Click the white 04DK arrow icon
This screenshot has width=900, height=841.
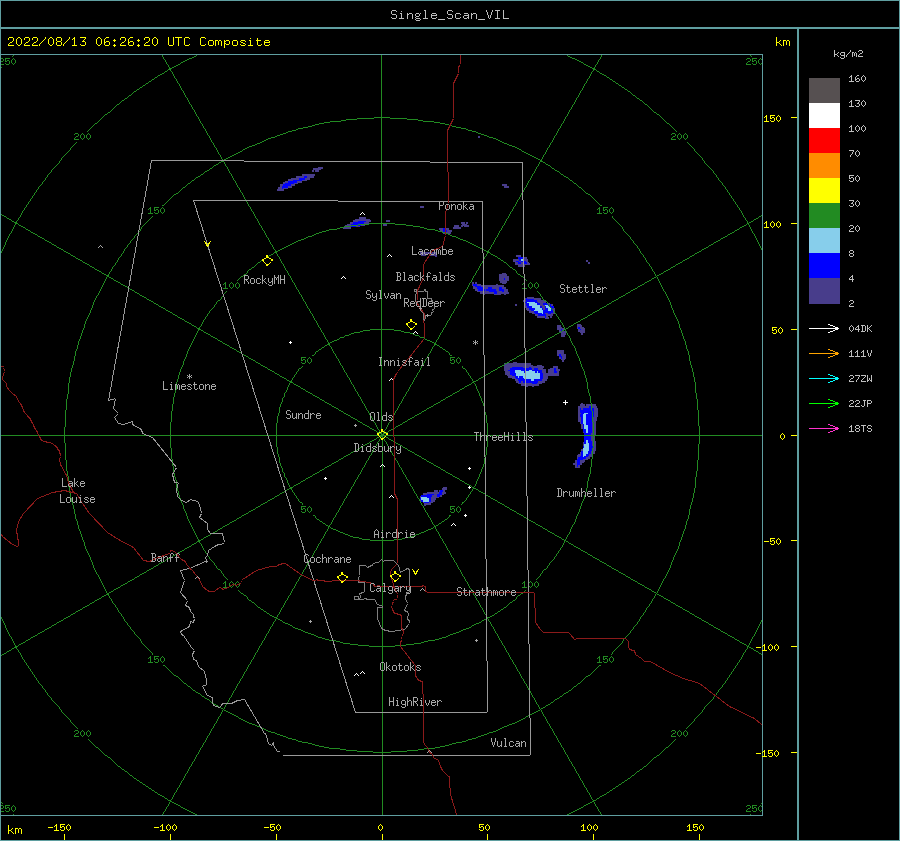point(824,328)
